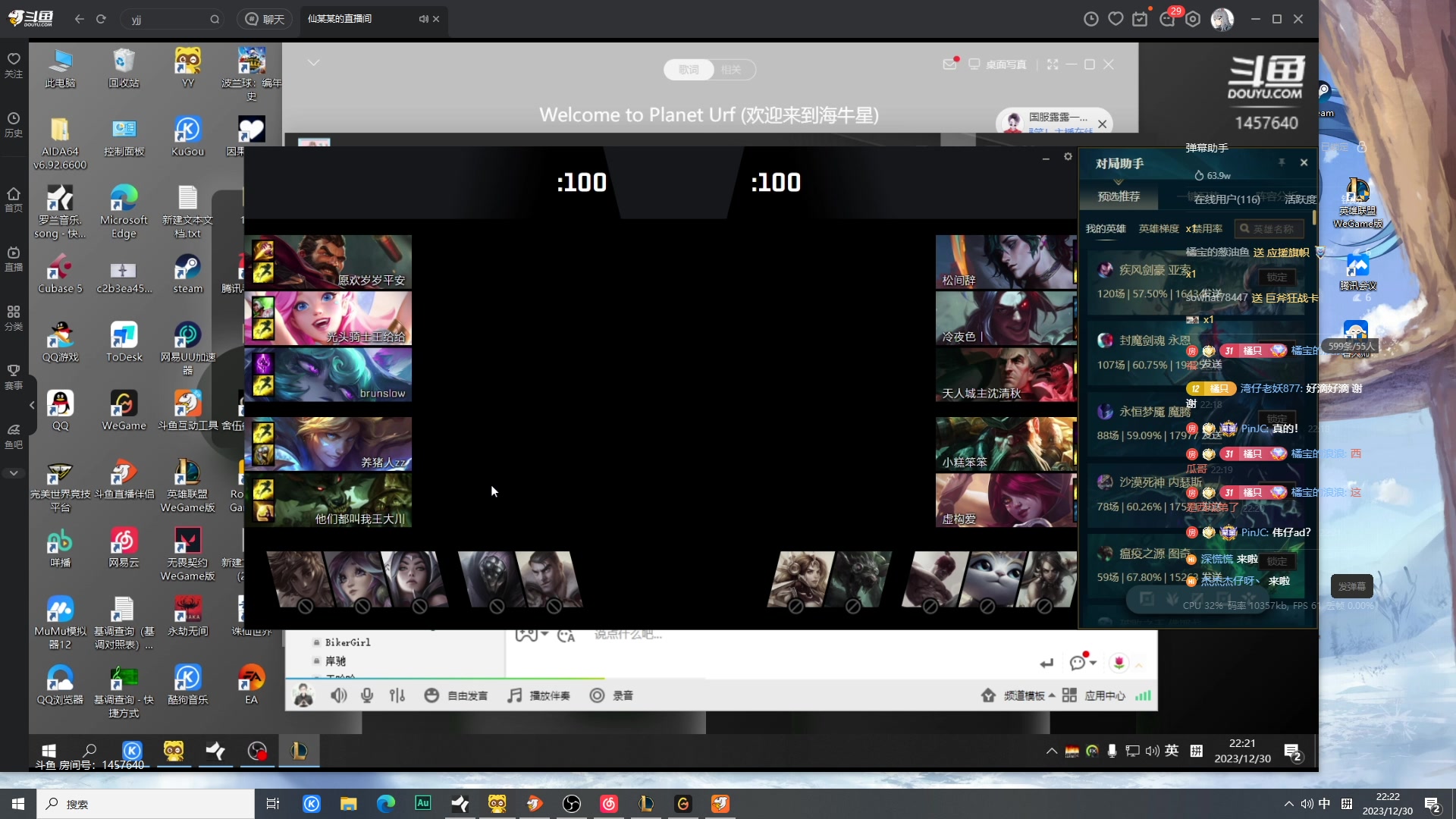Open the 关注 follow sidebar icon
This screenshot has width=1456, height=819.
click(x=14, y=64)
